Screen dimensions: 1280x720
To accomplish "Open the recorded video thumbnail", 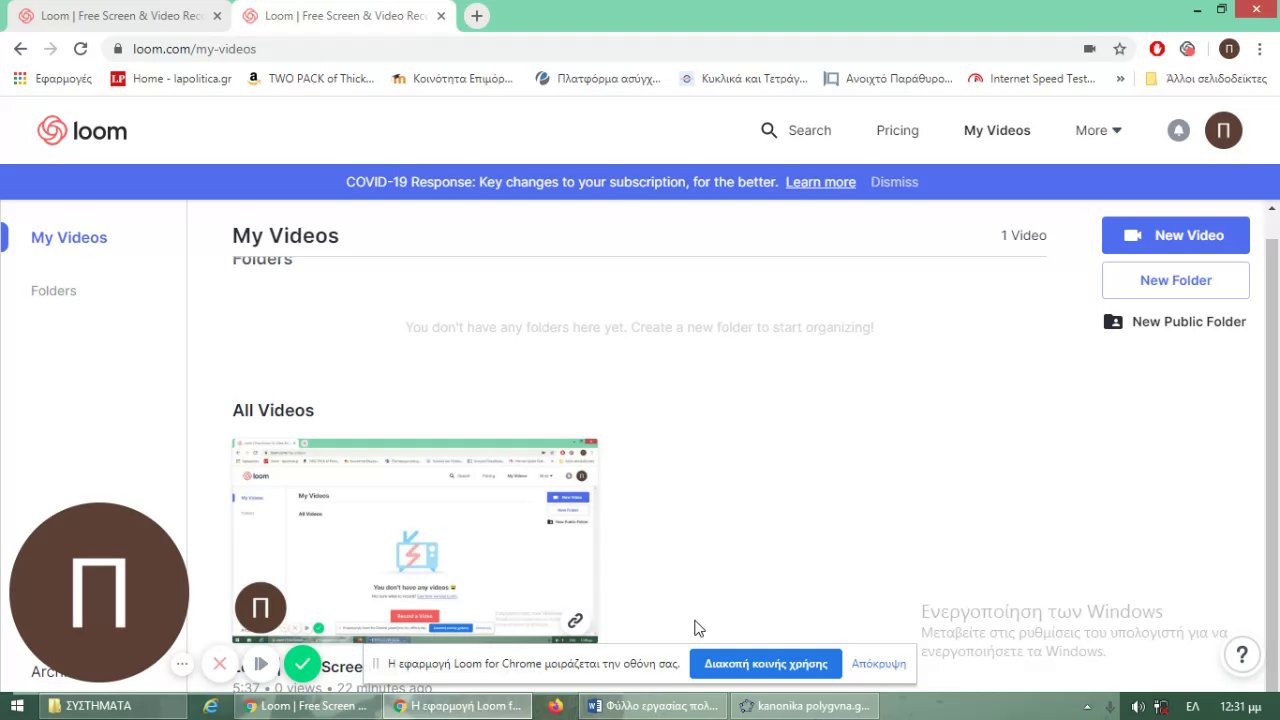I will point(415,540).
